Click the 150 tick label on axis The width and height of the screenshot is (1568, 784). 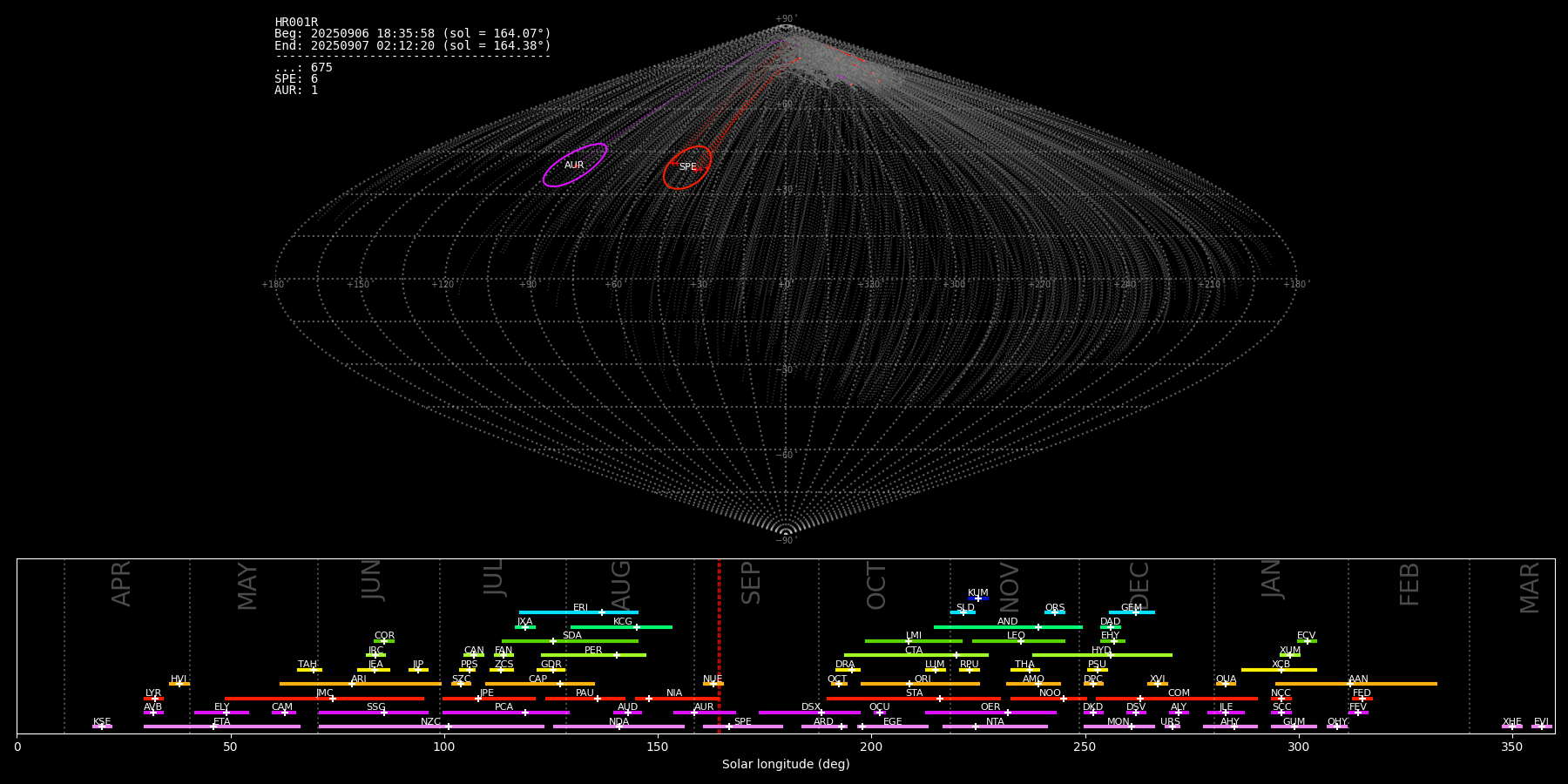click(658, 747)
